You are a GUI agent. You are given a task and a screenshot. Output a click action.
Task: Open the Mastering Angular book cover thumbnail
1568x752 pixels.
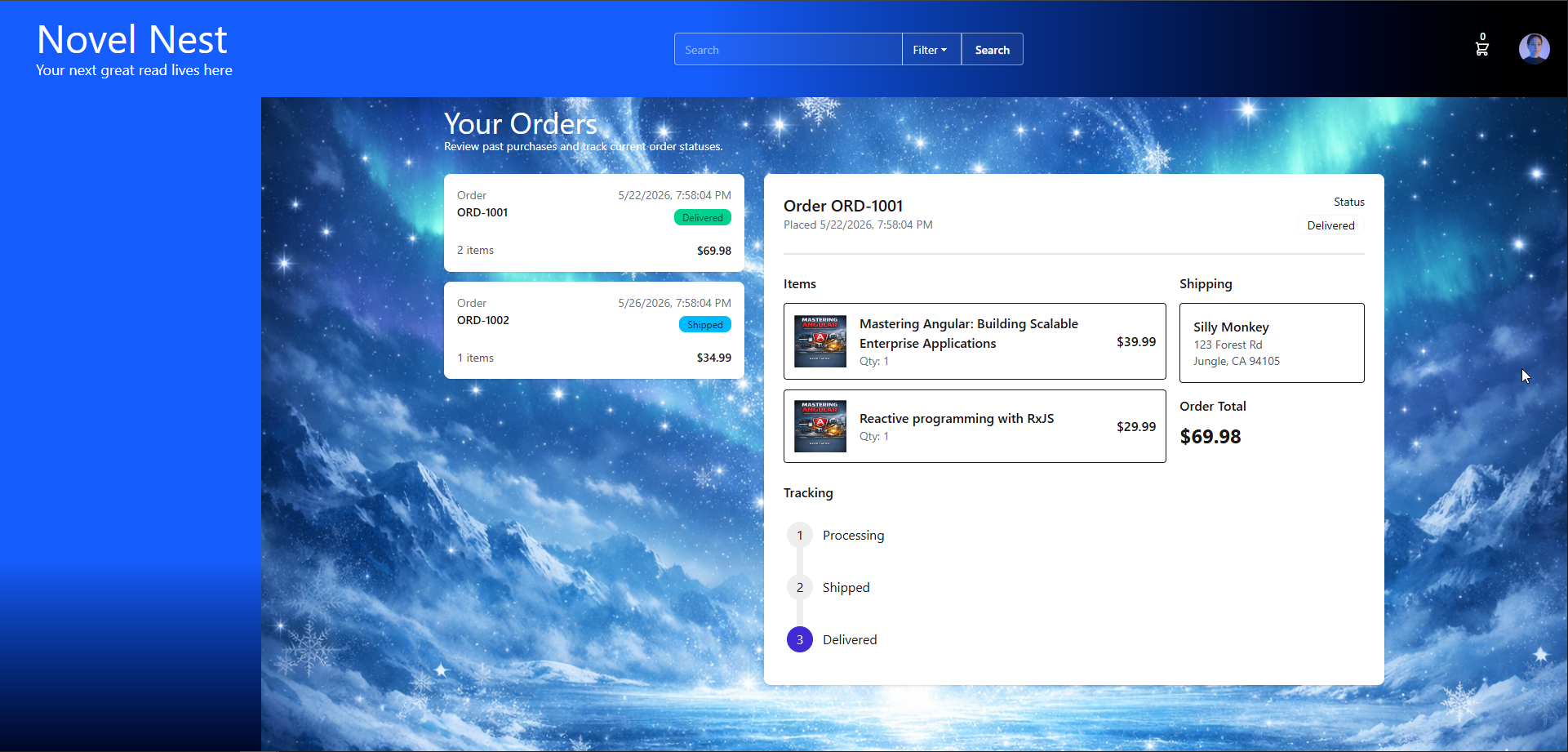[x=820, y=341]
